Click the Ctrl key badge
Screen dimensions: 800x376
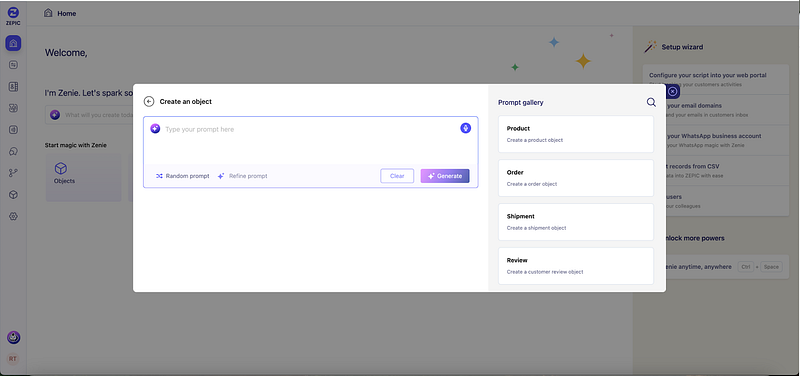pyautogui.click(x=745, y=267)
